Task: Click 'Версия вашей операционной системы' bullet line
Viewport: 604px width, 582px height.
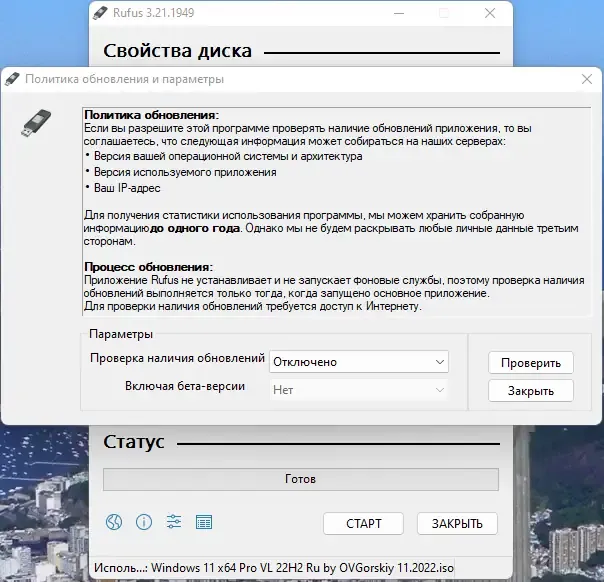Action: click(228, 156)
